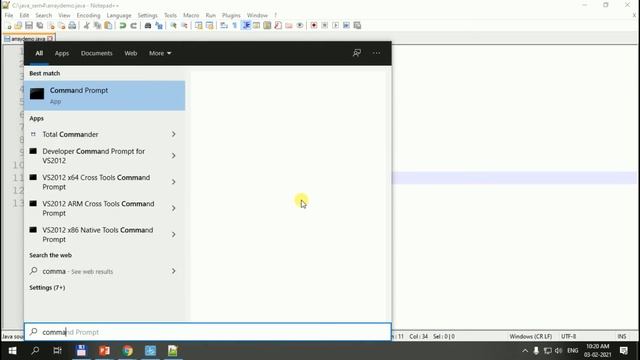The height and width of the screenshot is (360, 640).
Task: Toggle file monitoring eye icon
Action: (x=300, y=26)
